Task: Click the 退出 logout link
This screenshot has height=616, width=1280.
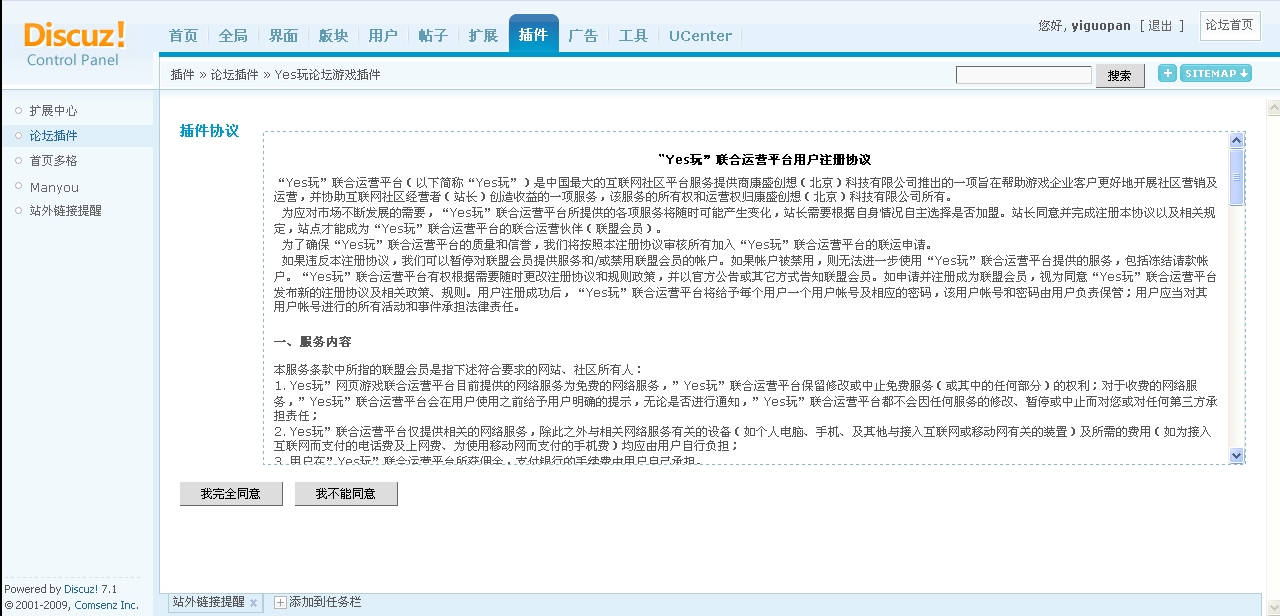Action: (1160, 26)
